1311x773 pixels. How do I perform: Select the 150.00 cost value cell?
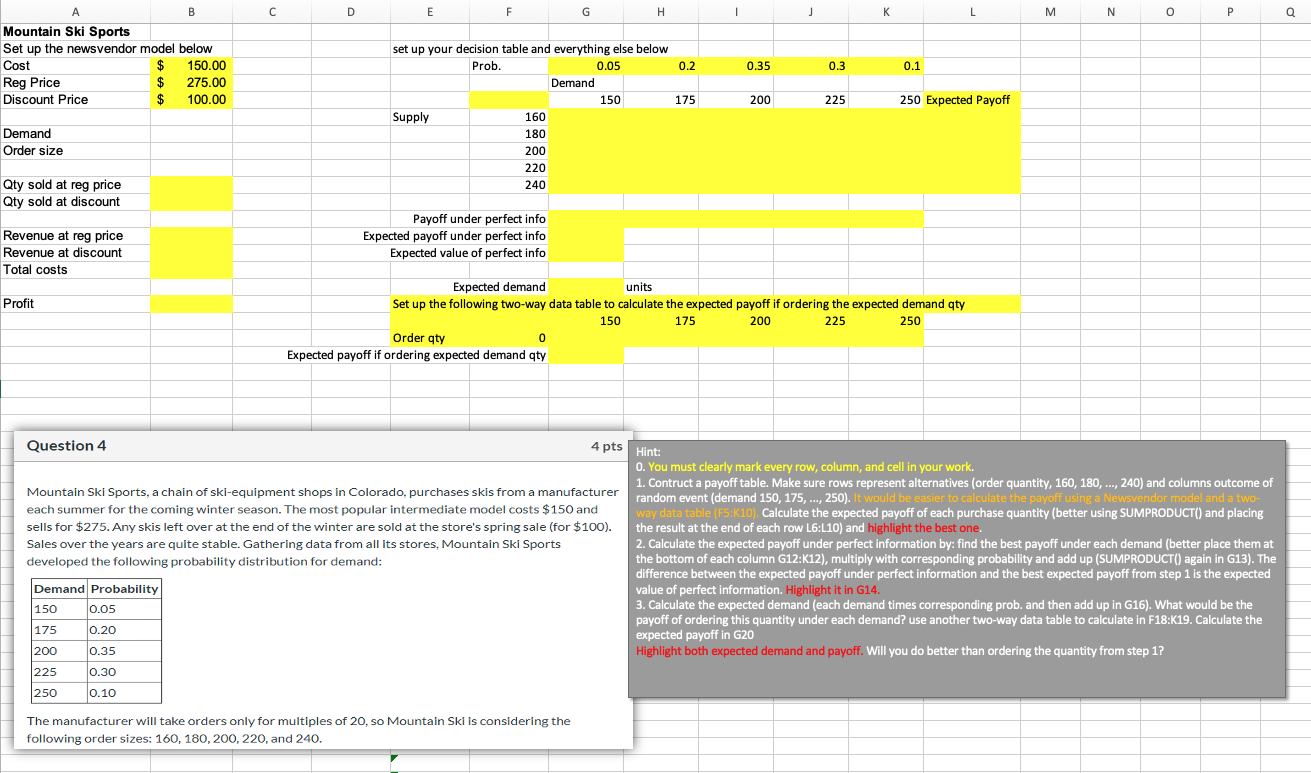pyautogui.click(x=191, y=66)
